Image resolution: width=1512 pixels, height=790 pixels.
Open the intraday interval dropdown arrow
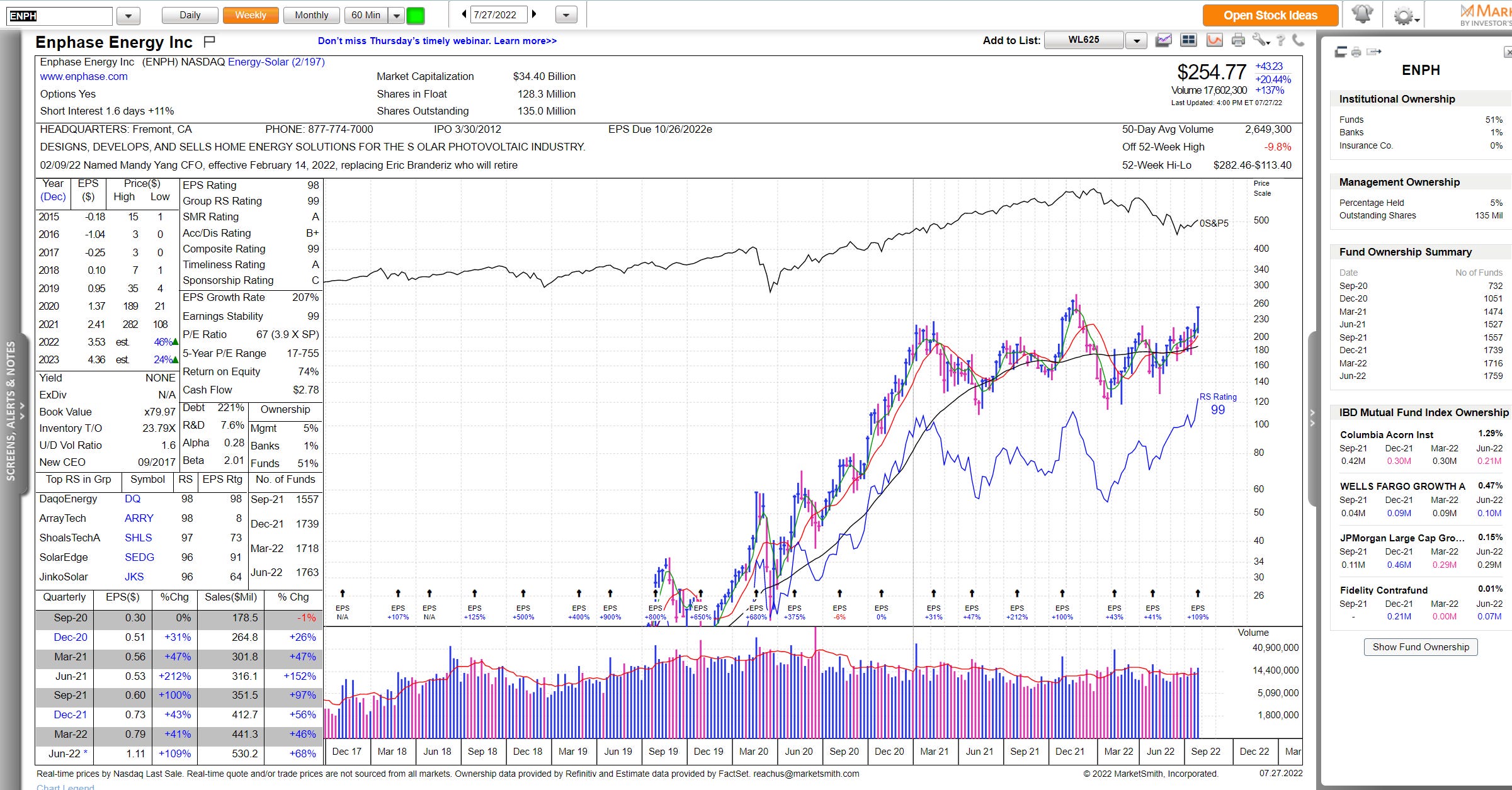pyautogui.click(x=396, y=15)
